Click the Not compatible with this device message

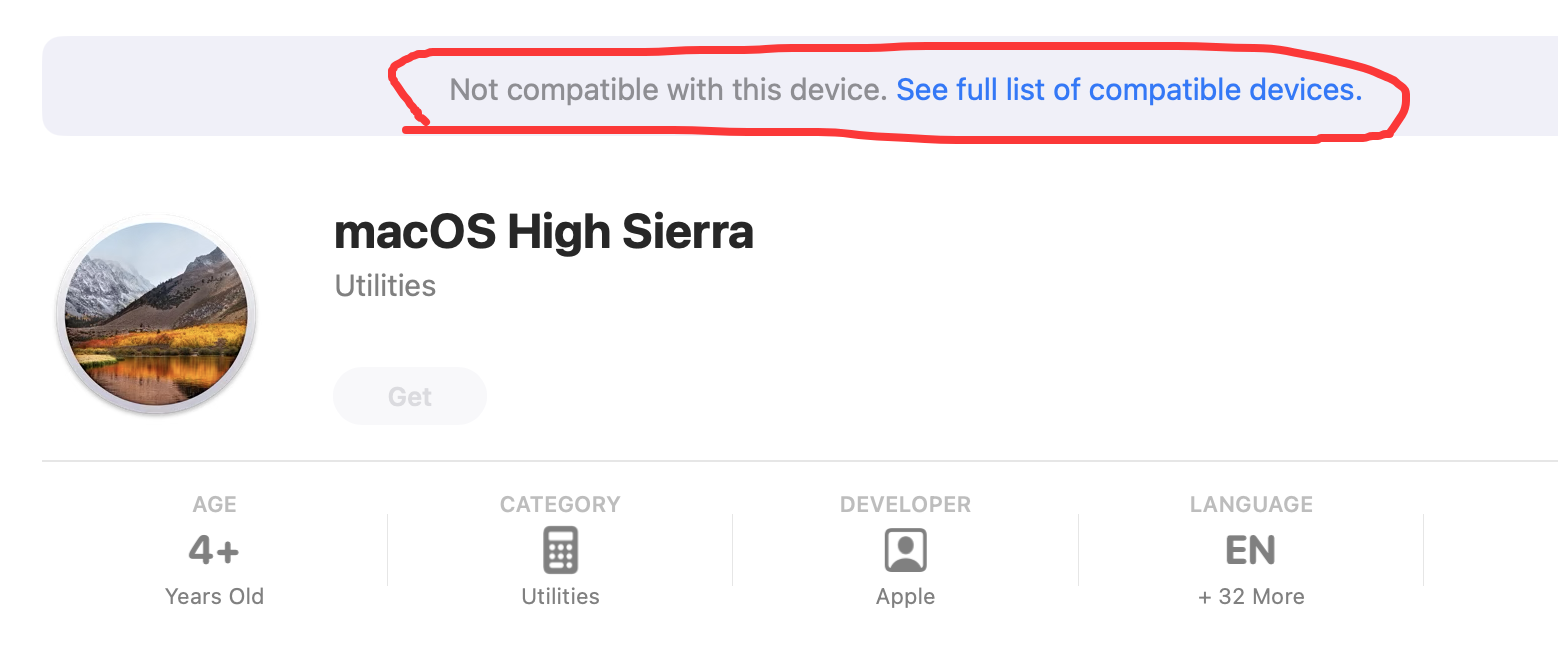[668, 90]
